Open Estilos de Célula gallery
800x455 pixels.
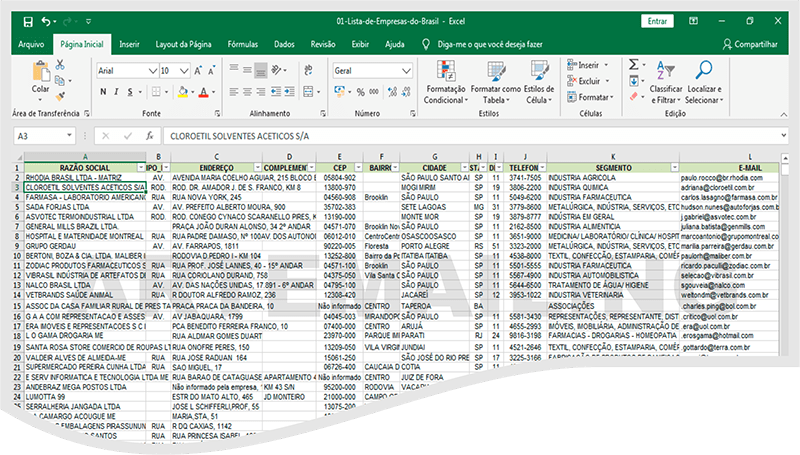[539, 82]
